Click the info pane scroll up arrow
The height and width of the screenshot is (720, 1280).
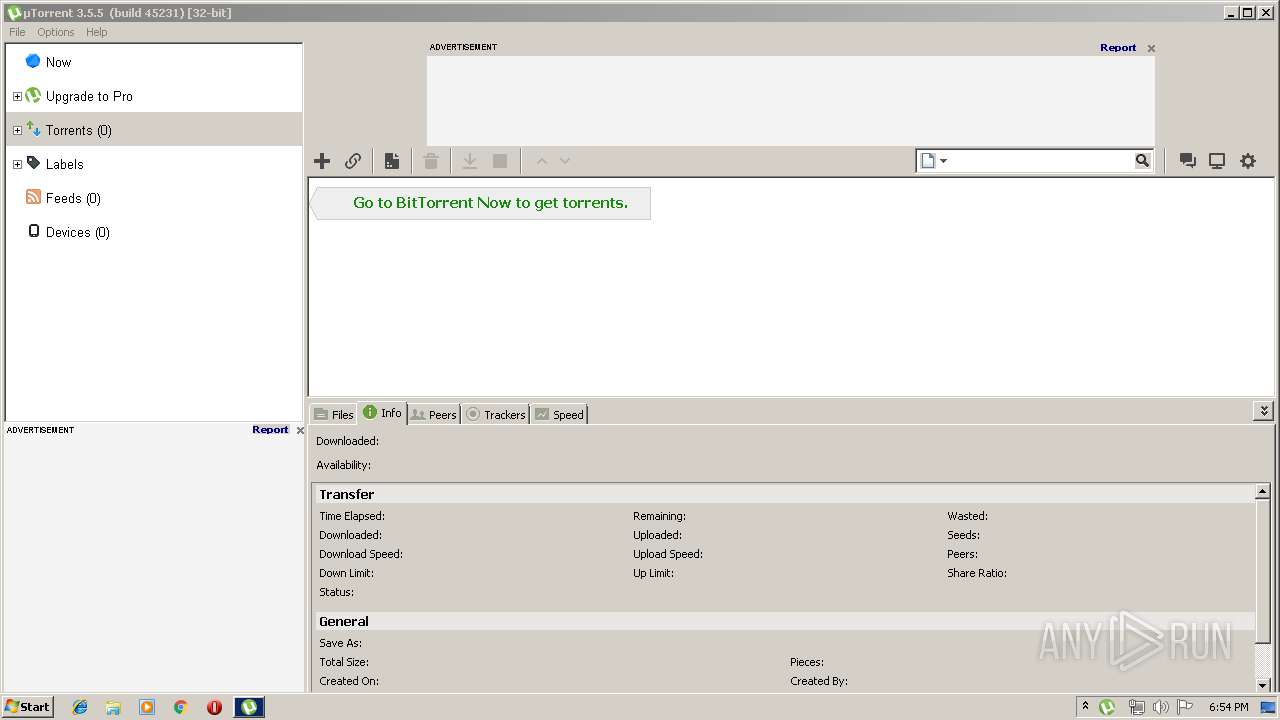[1263, 492]
